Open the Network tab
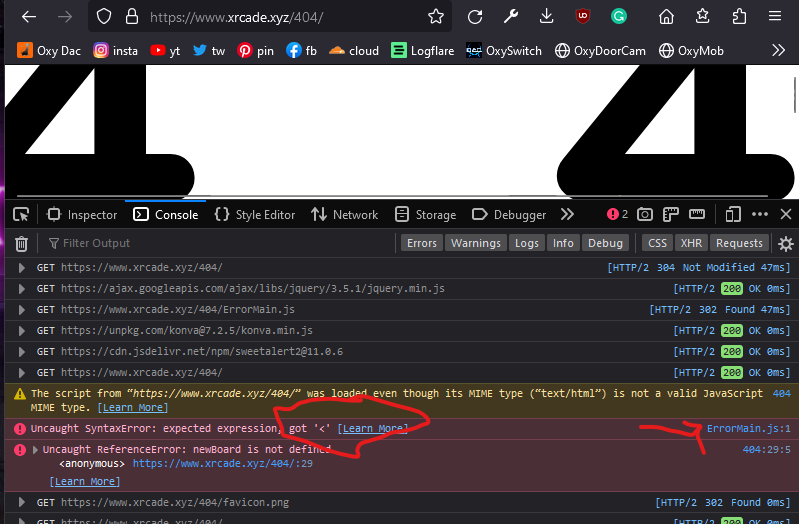The image size is (799, 524). [344, 215]
